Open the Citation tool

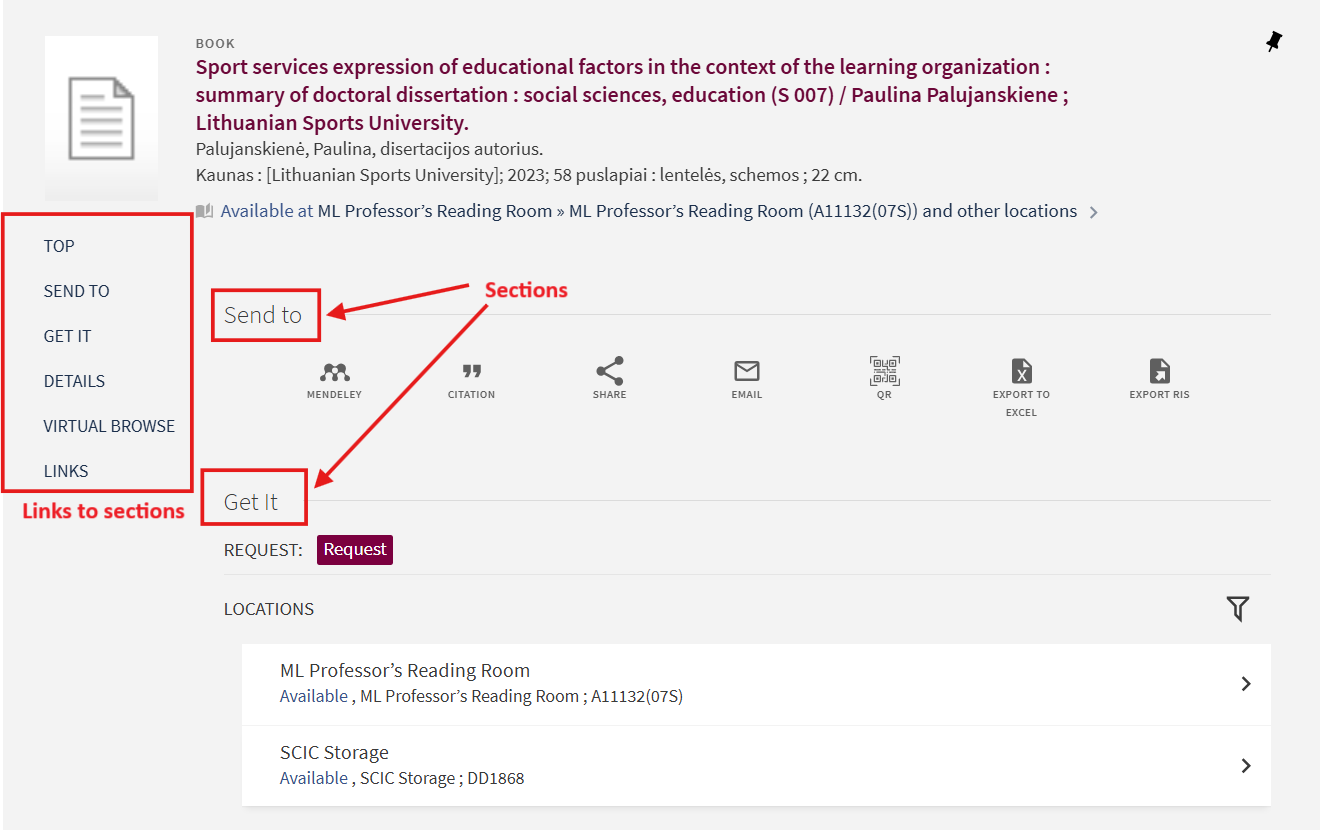pos(471,373)
